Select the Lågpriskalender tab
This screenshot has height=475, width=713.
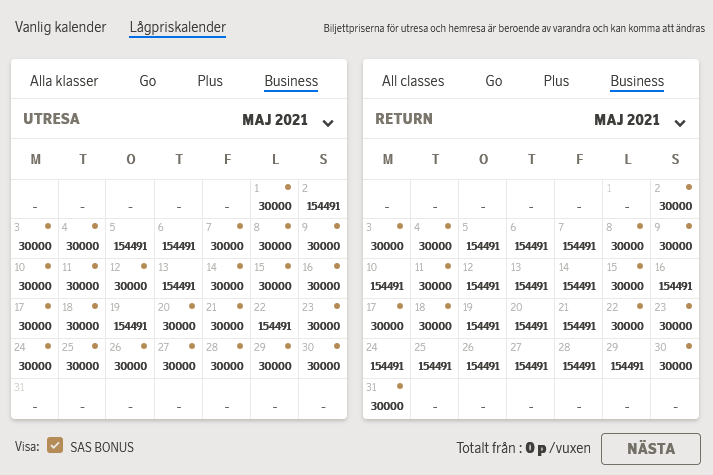point(178,27)
